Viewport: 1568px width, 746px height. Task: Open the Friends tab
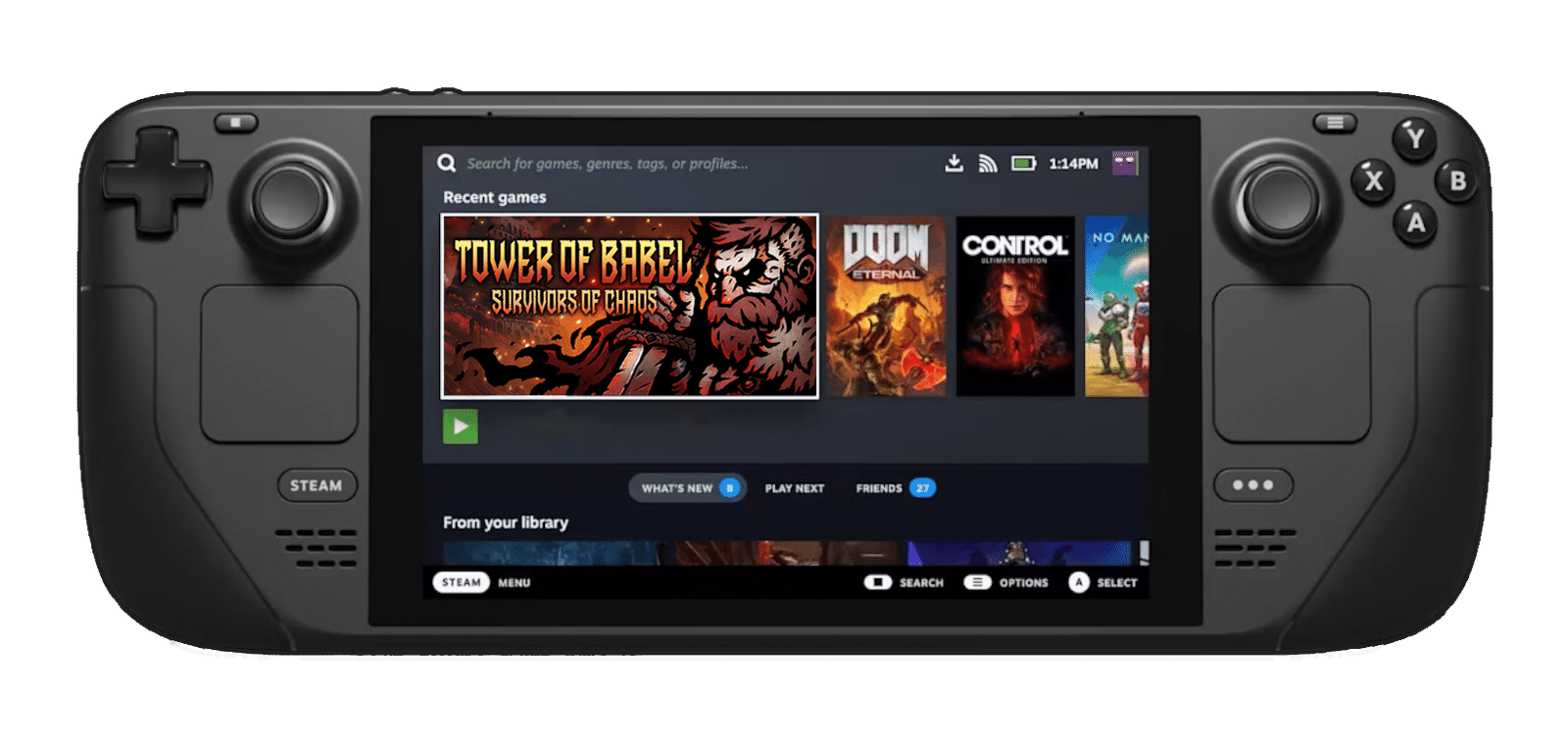tap(896, 488)
